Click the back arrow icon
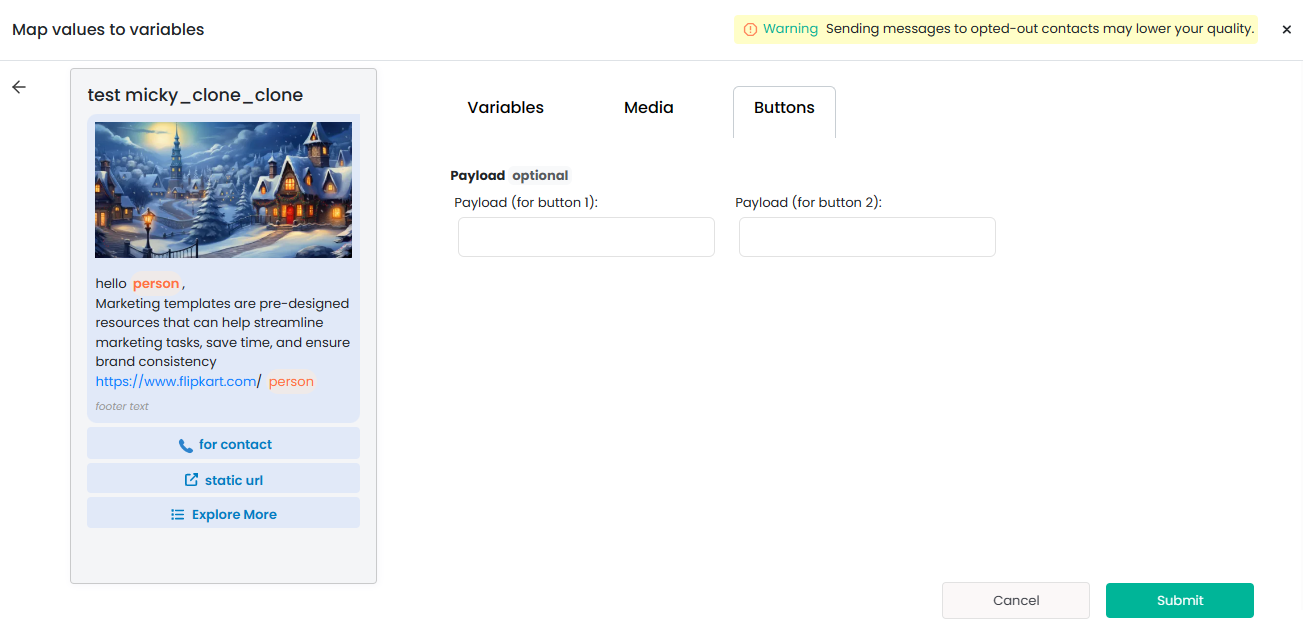This screenshot has width=1303, height=621. pos(19,87)
